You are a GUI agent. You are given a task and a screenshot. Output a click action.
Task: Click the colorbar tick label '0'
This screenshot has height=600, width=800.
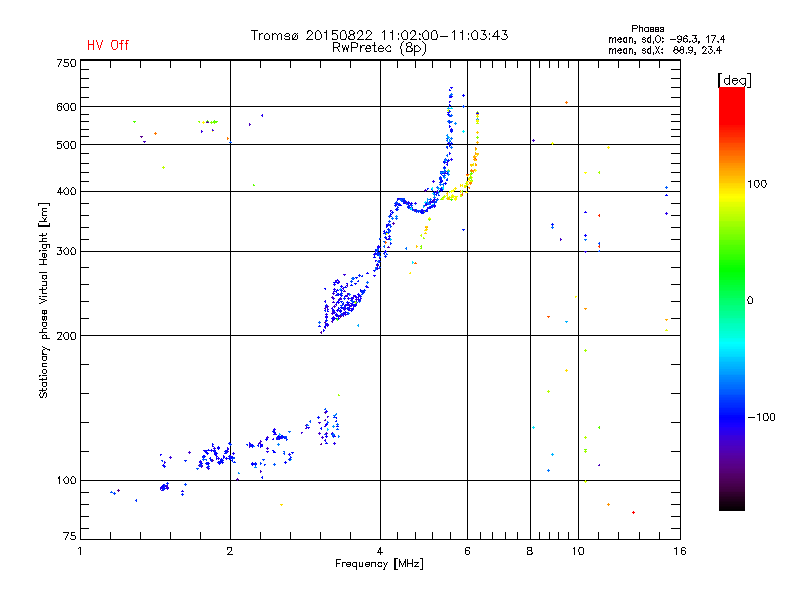(x=750, y=301)
